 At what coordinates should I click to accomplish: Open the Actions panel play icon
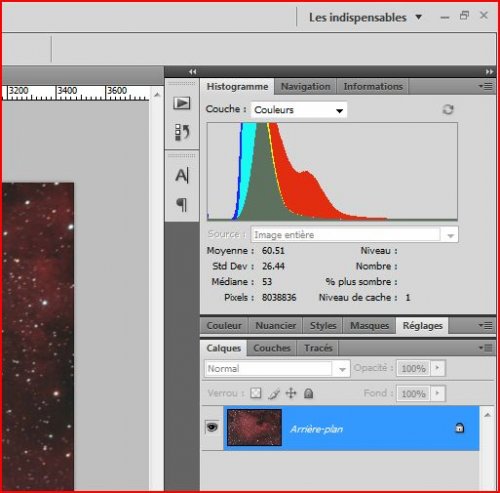(x=182, y=103)
